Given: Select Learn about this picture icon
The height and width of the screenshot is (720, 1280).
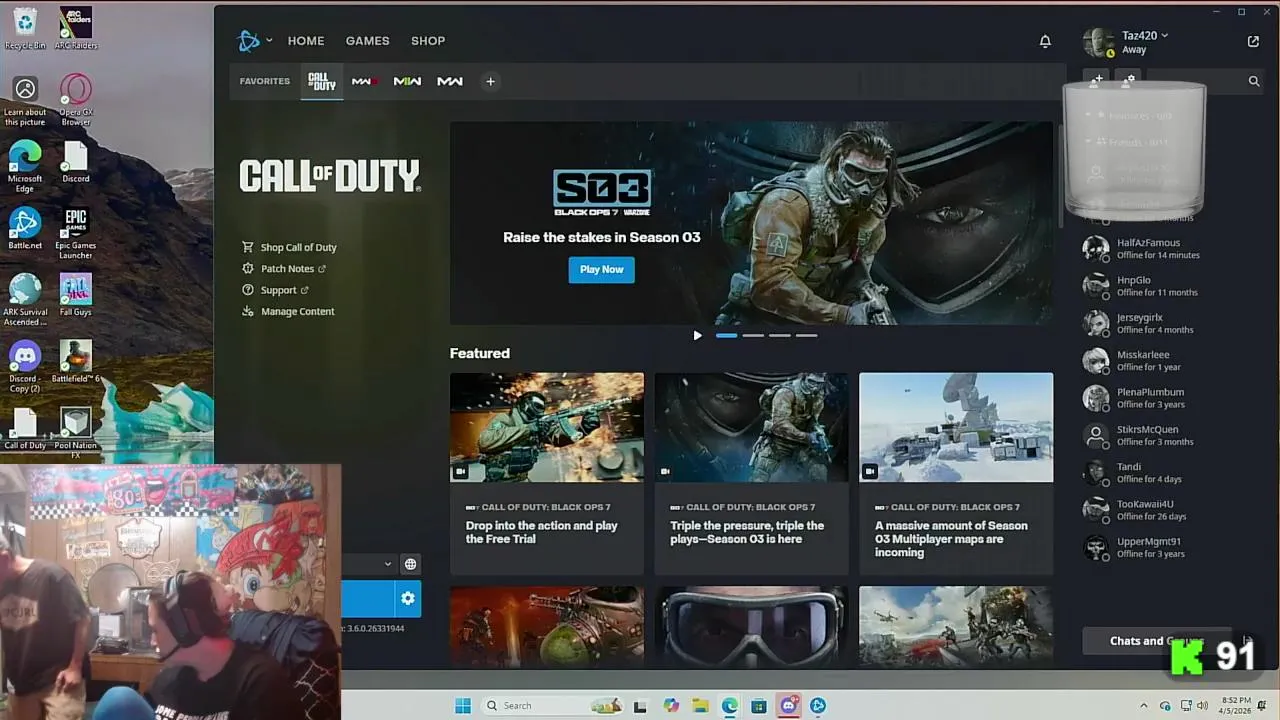Looking at the screenshot, I should tap(25, 100).
